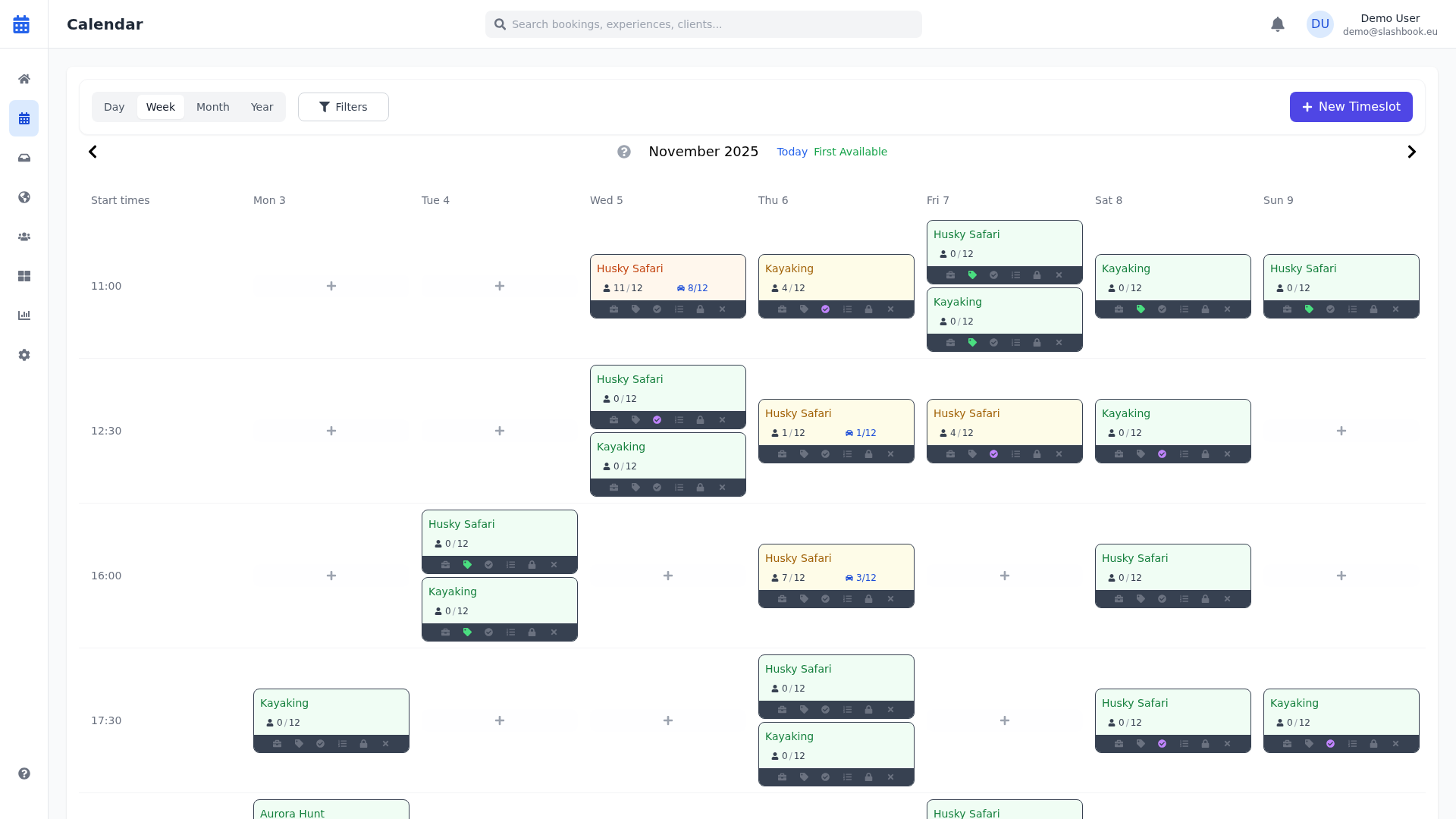This screenshot has height=819, width=1456.
Task: Open the inbox section in the sidebar
Action: [24, 158]
